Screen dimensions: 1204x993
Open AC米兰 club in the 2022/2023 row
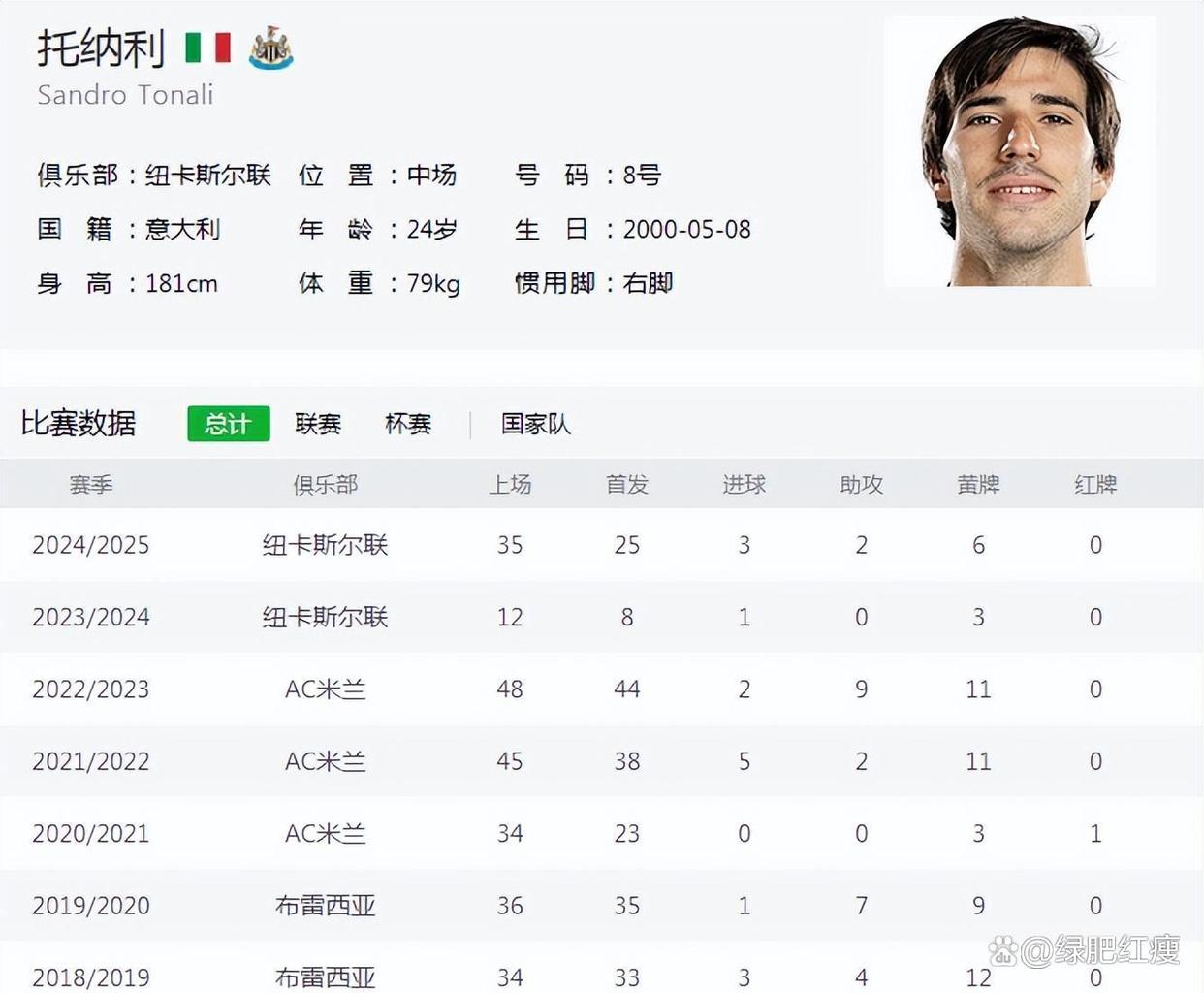[x=326, y=689]
